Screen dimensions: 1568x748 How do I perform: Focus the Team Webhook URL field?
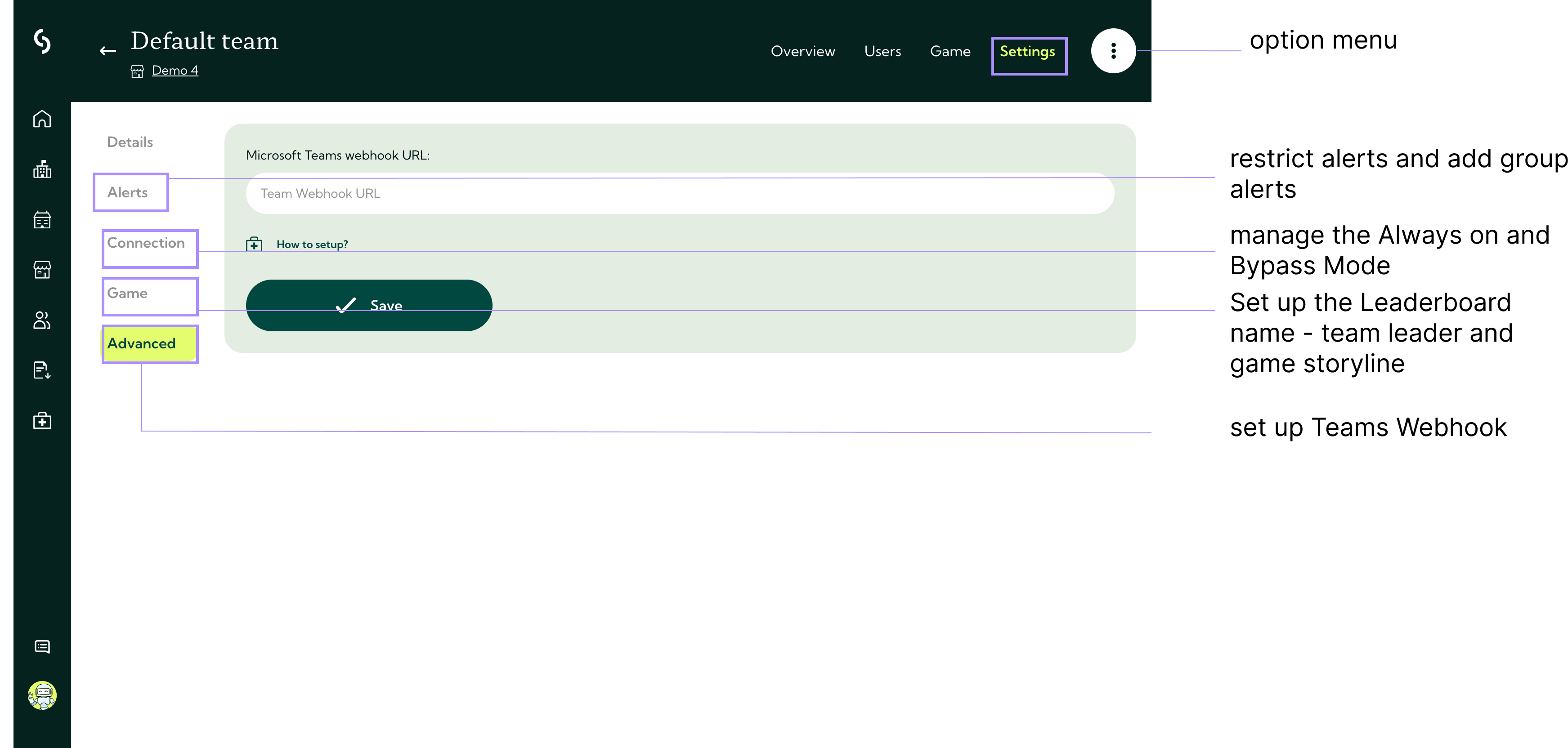pyautogui.click(x=680, y=193)
